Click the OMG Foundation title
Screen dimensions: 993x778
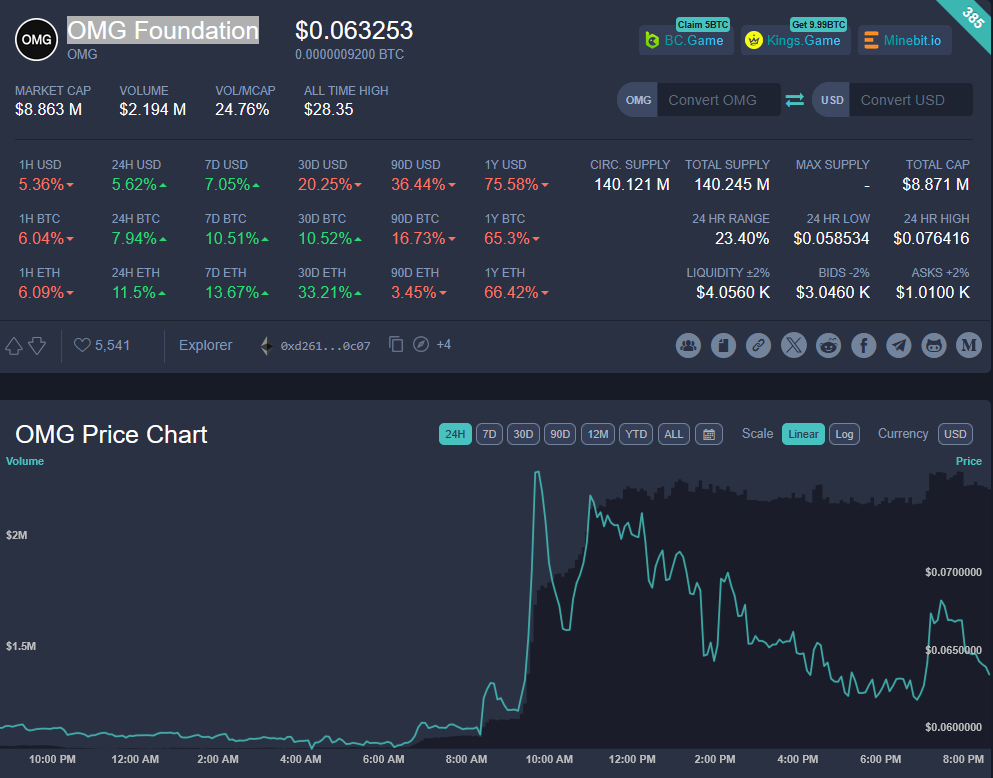tap(163, 30)
